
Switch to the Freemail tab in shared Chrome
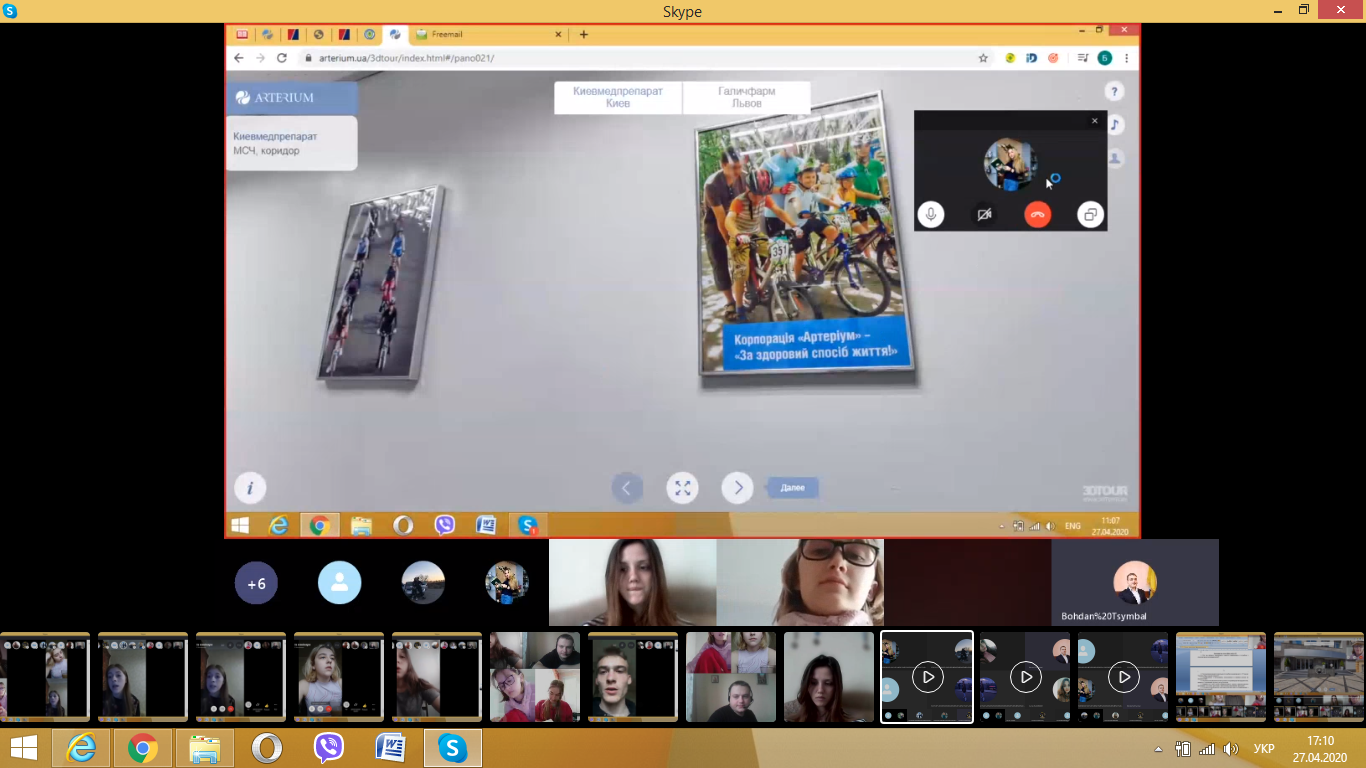click(483, 34)
